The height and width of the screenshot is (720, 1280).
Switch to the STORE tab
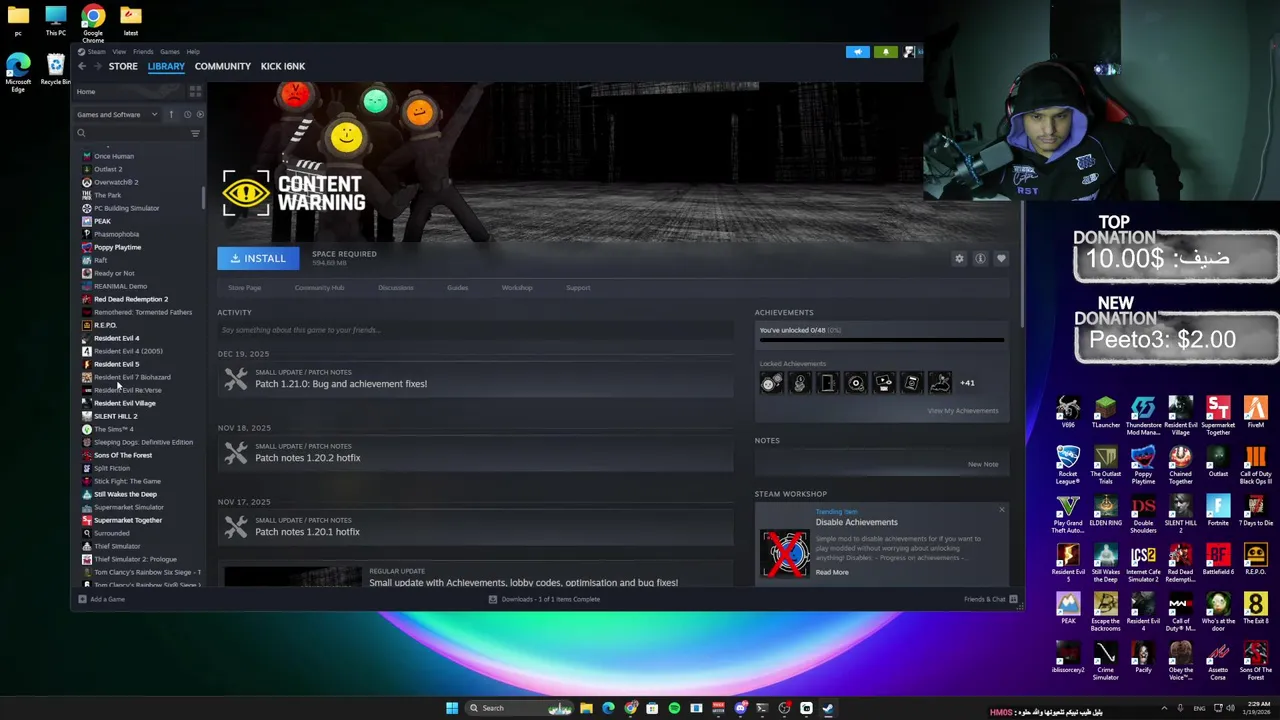[x=123, y=66]
